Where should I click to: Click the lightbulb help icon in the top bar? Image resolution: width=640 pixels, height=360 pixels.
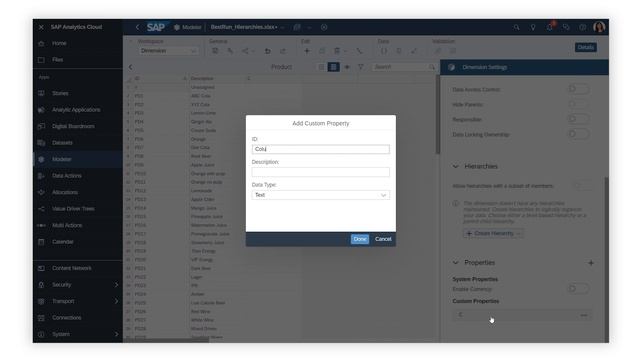click(x=533, y=27)
